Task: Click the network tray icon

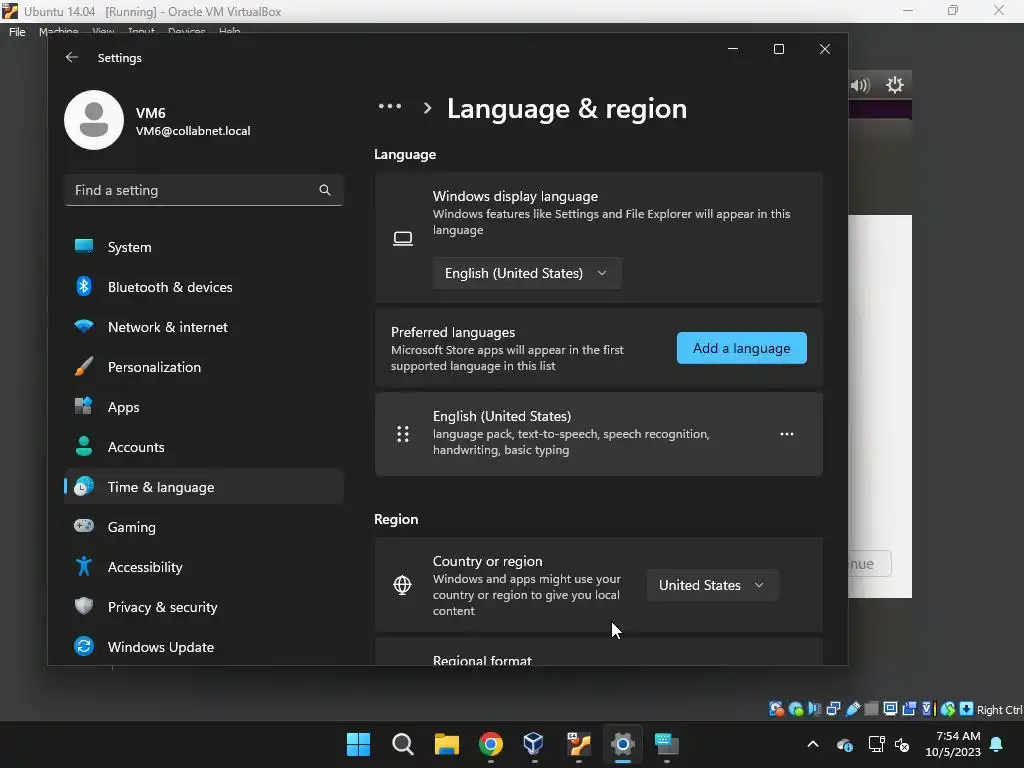Action: click(876, 744)
